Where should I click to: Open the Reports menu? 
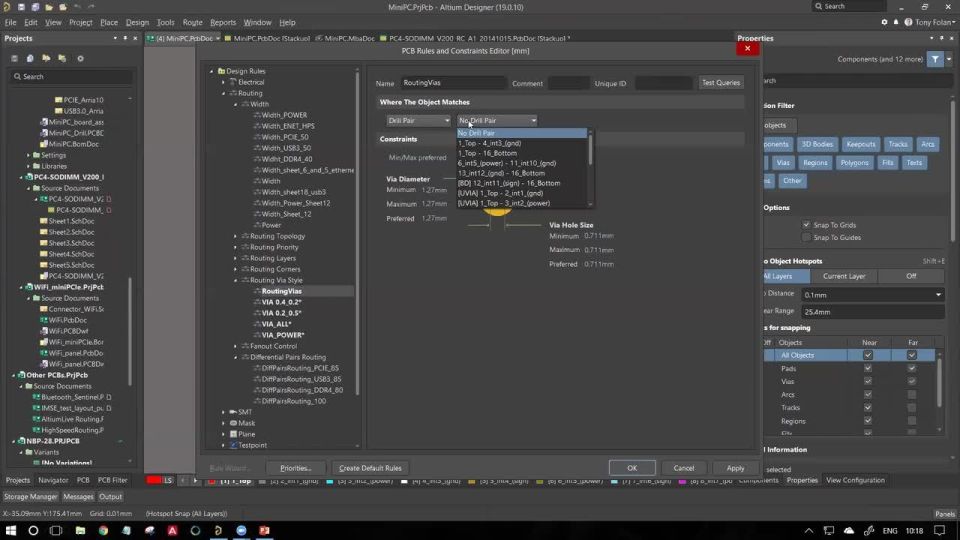(x=223, y=22)
